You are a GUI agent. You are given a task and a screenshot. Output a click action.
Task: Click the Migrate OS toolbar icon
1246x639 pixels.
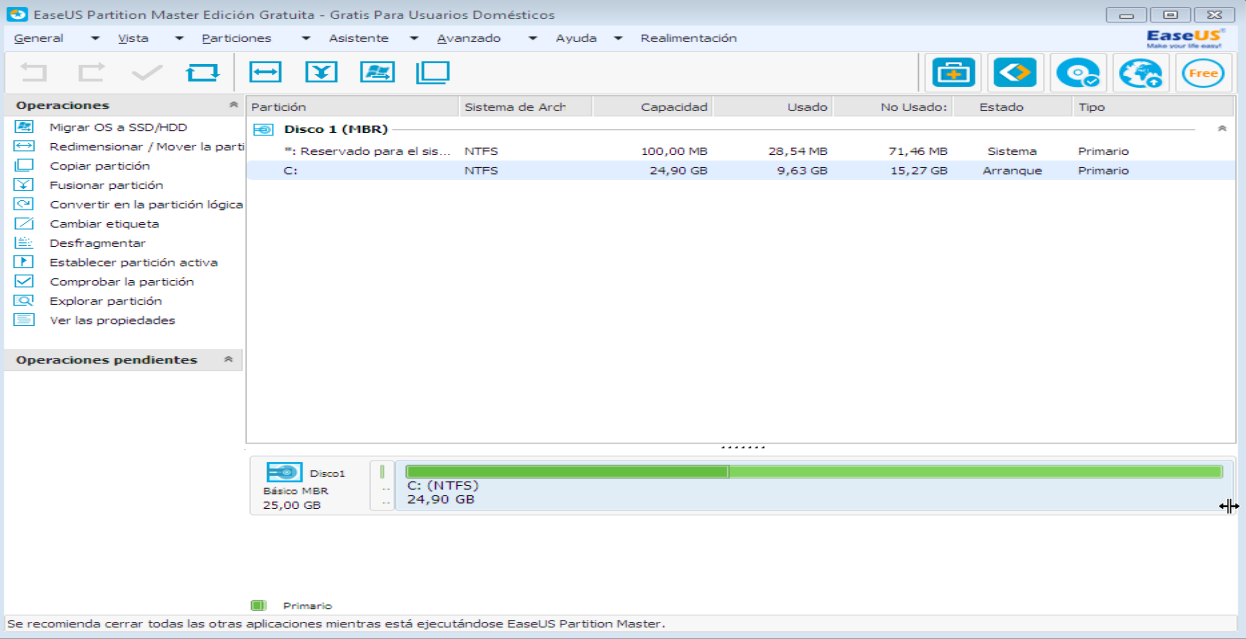pyautogui.click(x=377, y=72)
